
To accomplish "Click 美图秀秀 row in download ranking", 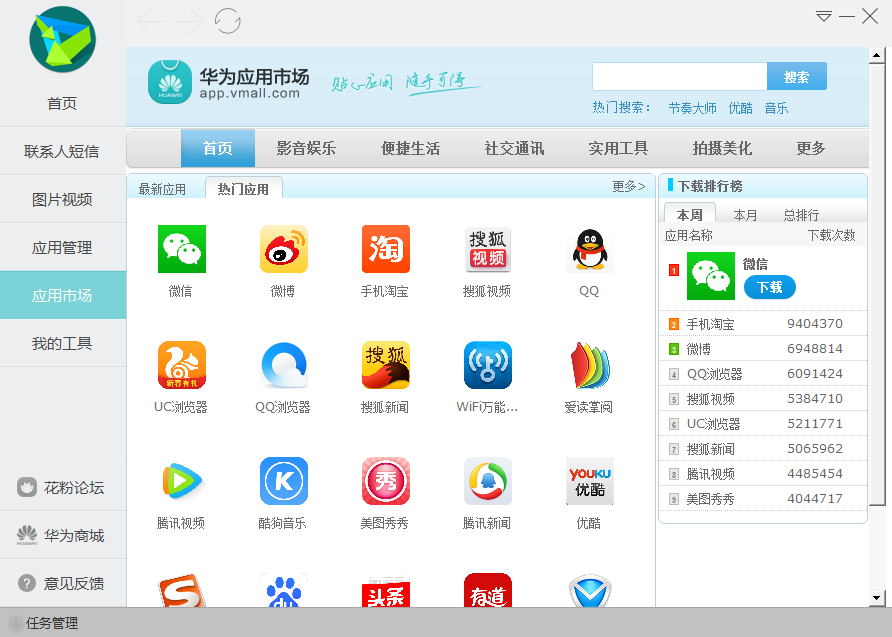I will tap(762, 499).
